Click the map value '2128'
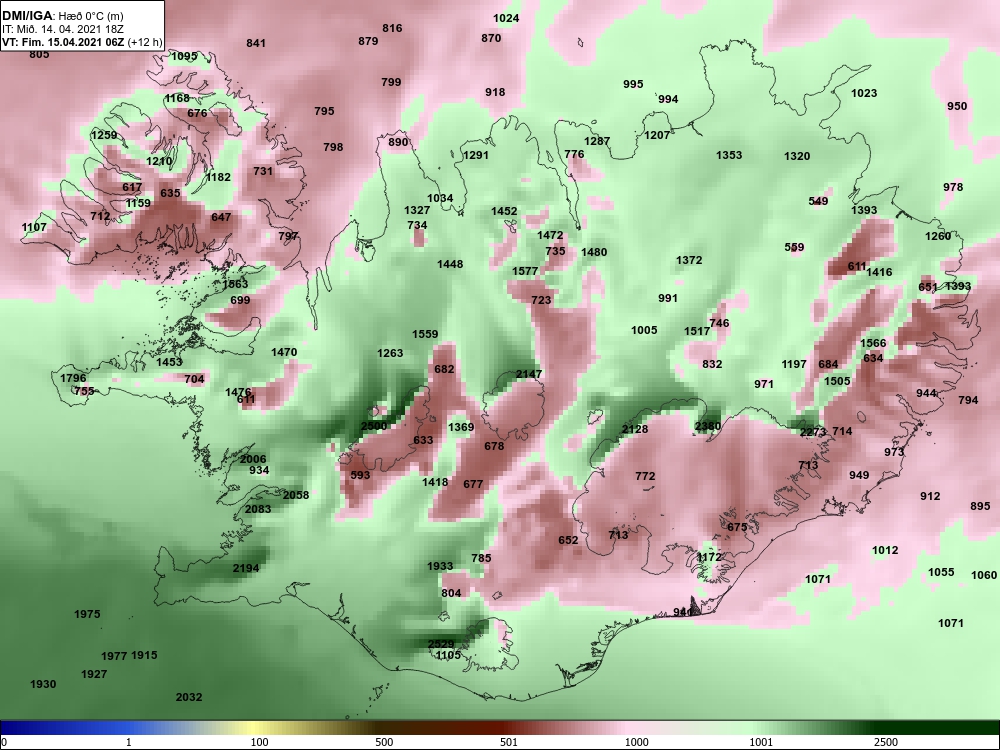This screenshot has width=1000, height=750. click(x=635, y=429)
